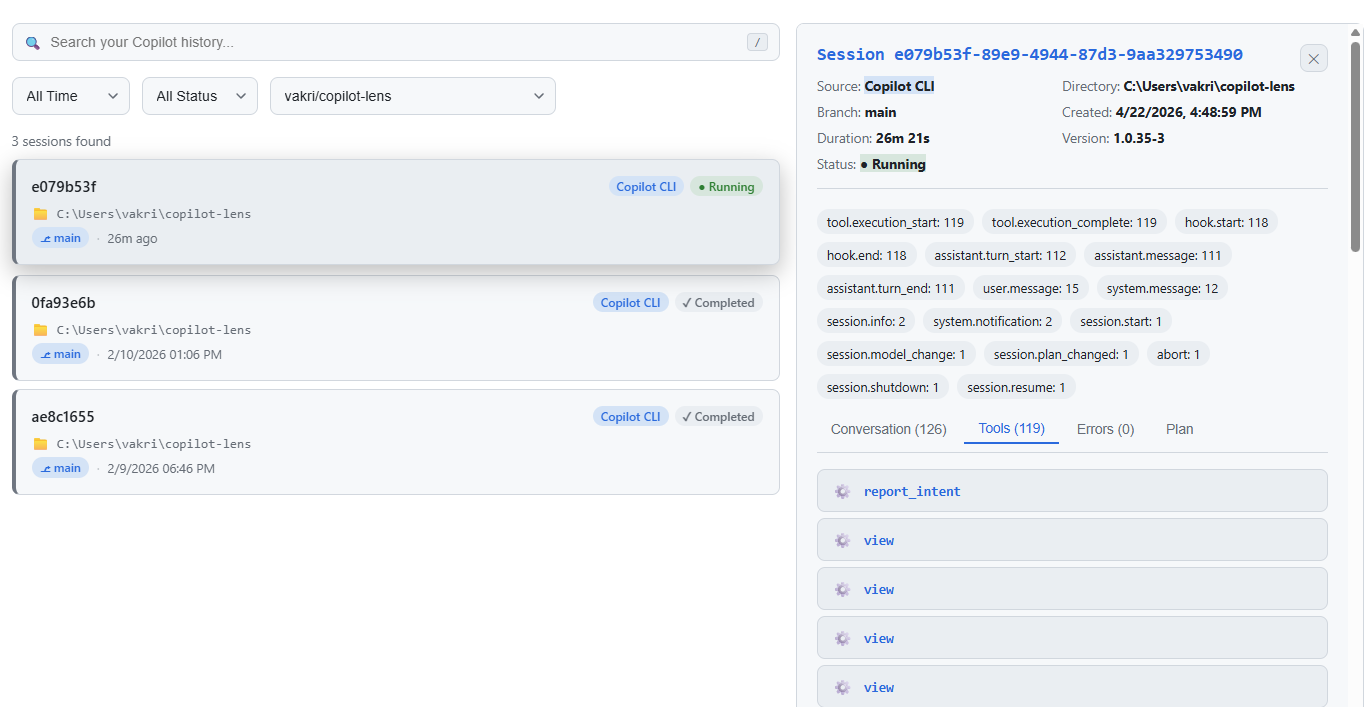Image resolution: width=1369 pixels, height=707 pixels.
Task: Expand the report_intent tool entry
Action: coord(1072,491)
